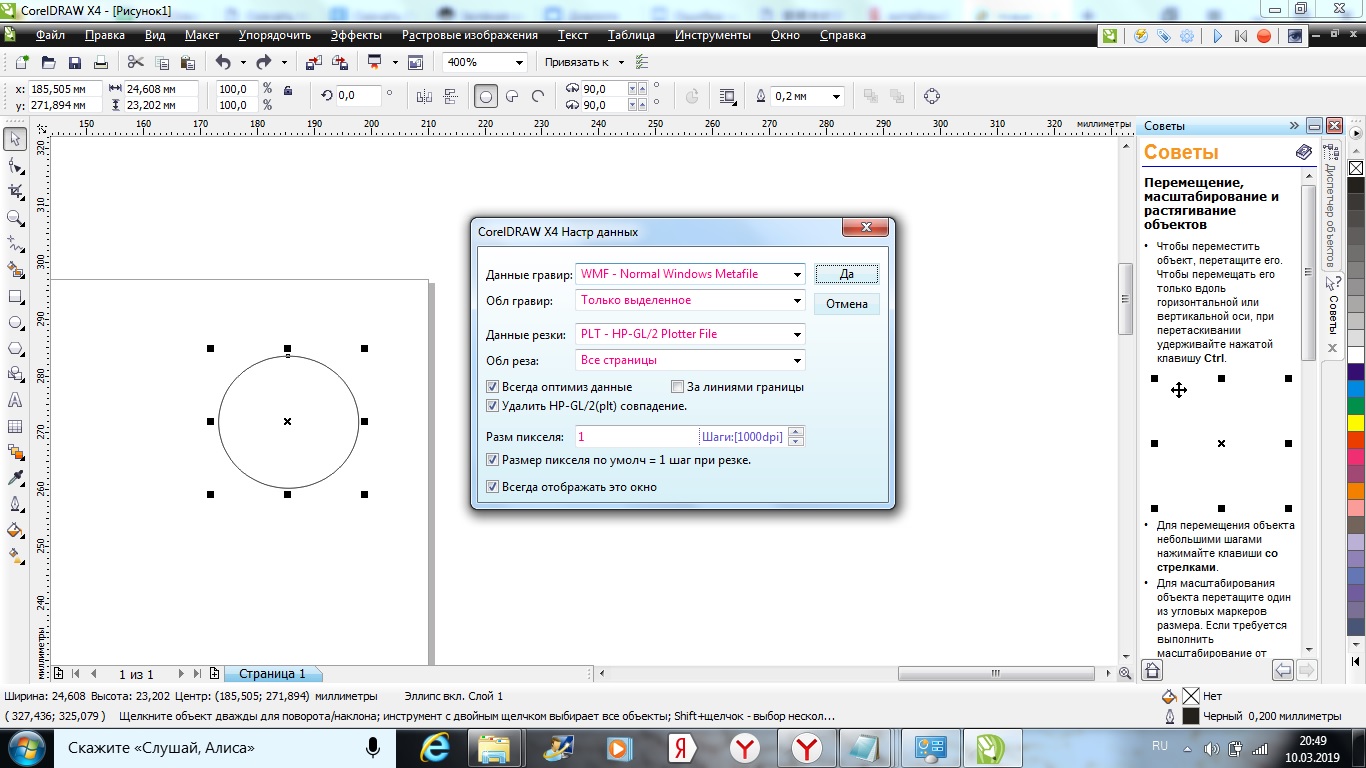Select the Outline pen tool
This screenshot has height=768, width=1366.
click(15, 504)
